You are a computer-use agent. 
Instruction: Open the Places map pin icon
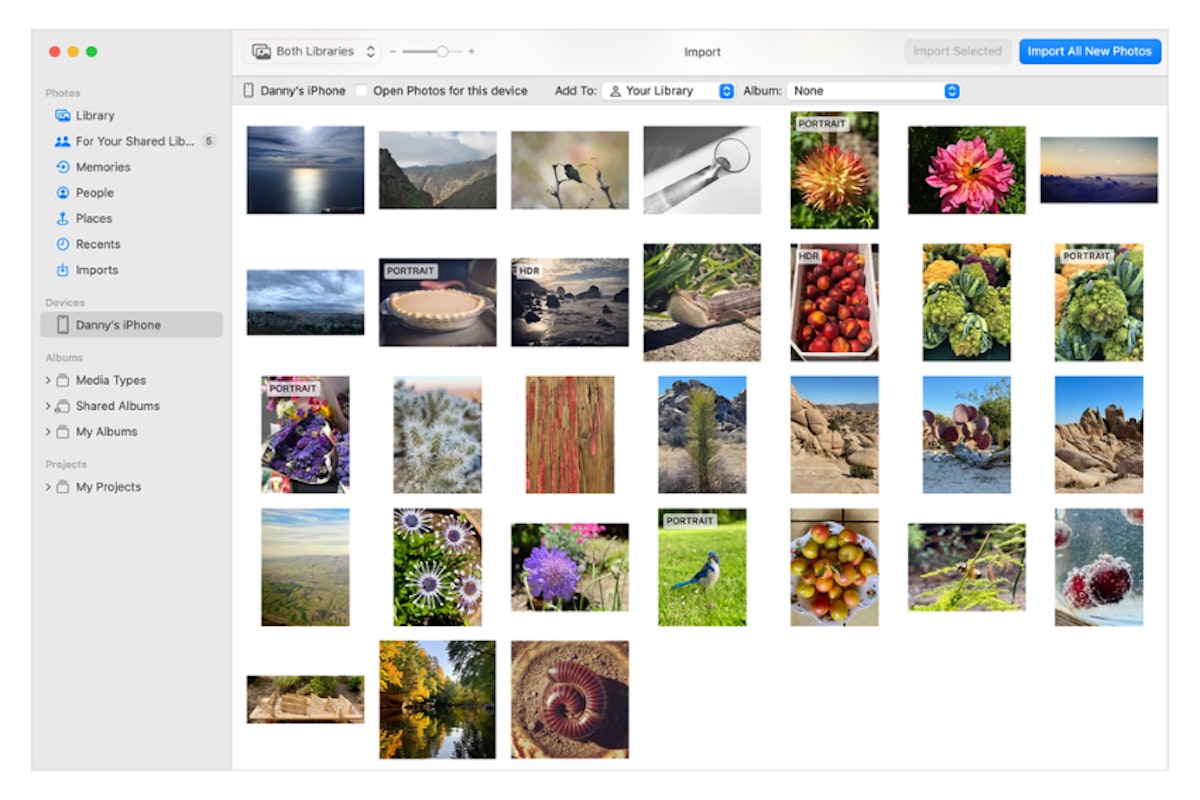62,219
